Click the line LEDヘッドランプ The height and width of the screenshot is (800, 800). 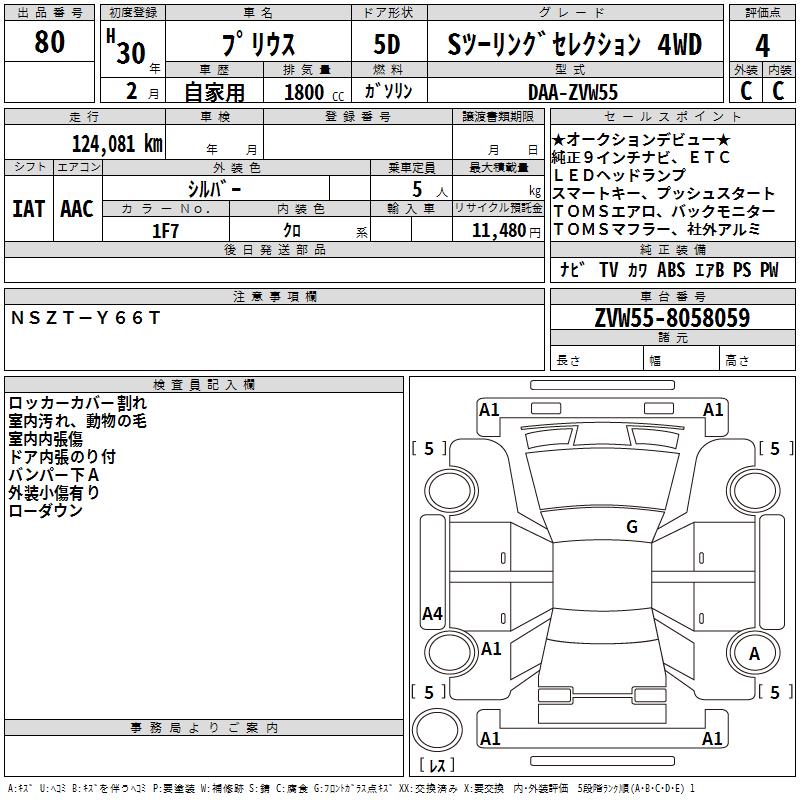click(619, 175)
